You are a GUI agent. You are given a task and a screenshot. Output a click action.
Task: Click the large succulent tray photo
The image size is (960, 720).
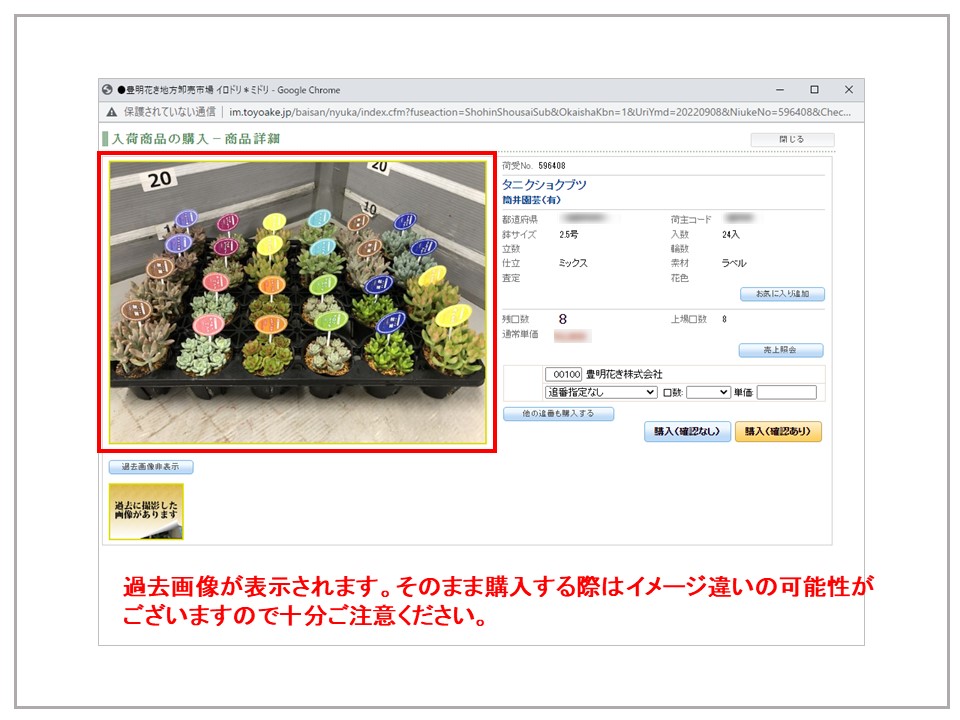pos(297,302)
